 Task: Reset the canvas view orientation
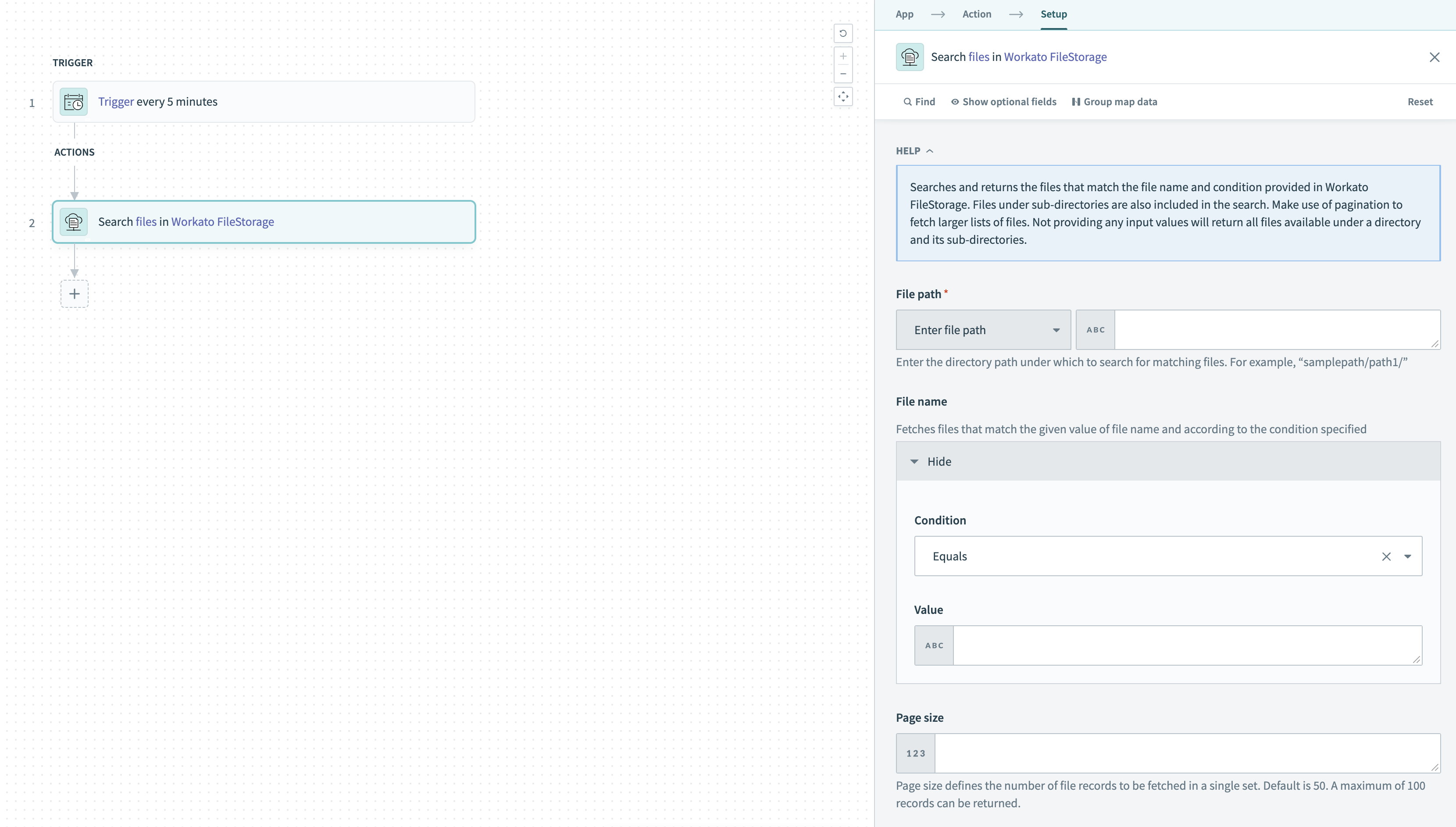(843, 33)
